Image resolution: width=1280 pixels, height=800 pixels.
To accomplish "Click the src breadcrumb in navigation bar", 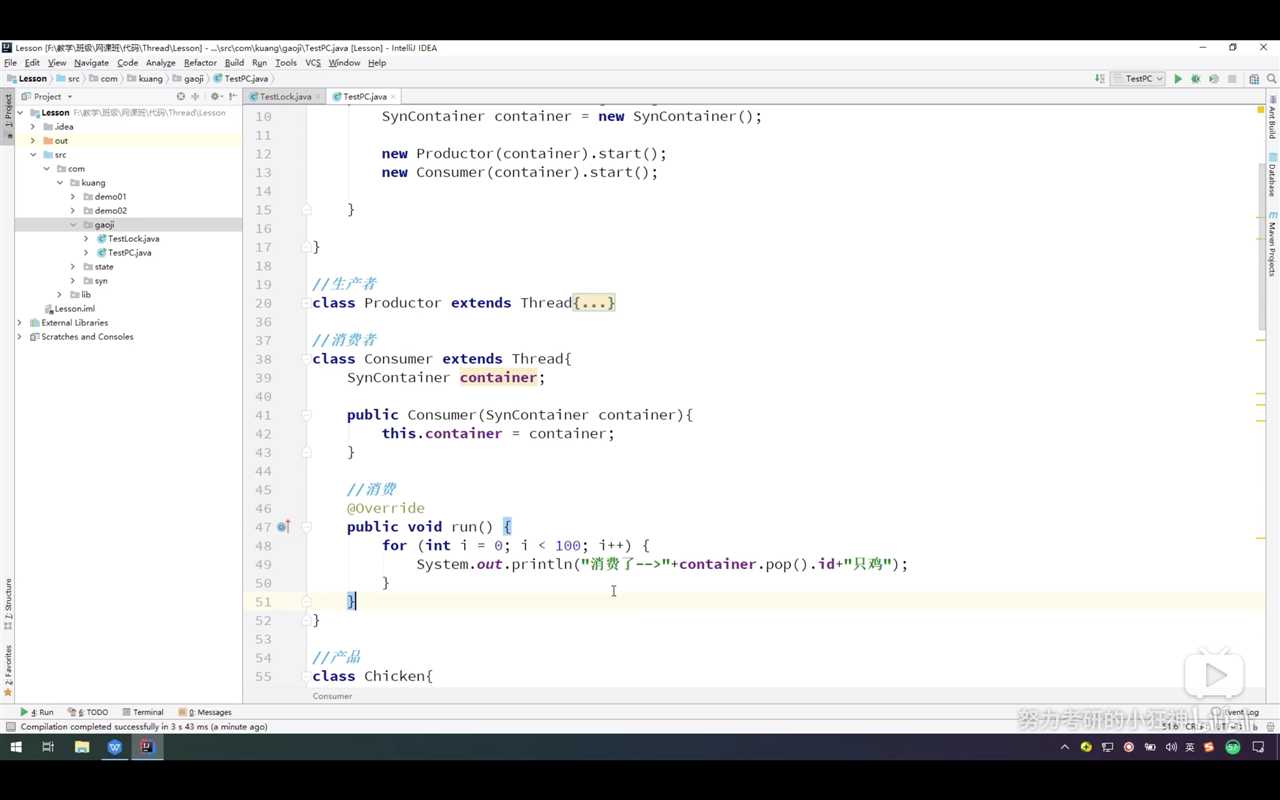I will (x=68, y=79).
